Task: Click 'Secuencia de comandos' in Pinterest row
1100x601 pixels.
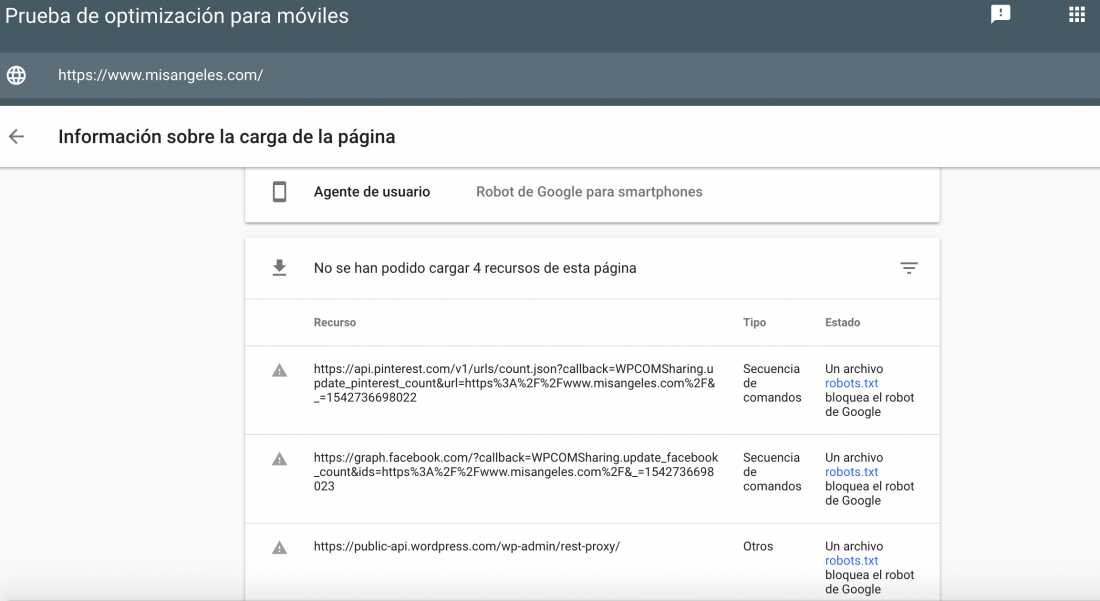Action: point(772,383)
